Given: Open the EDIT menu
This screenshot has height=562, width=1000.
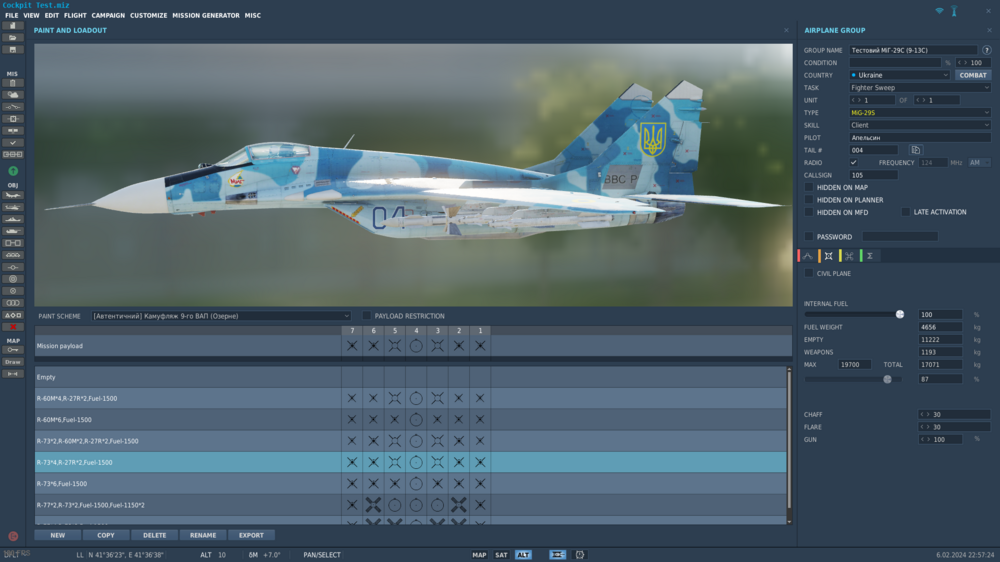Looking at the screenshot, I should (52, 15).
